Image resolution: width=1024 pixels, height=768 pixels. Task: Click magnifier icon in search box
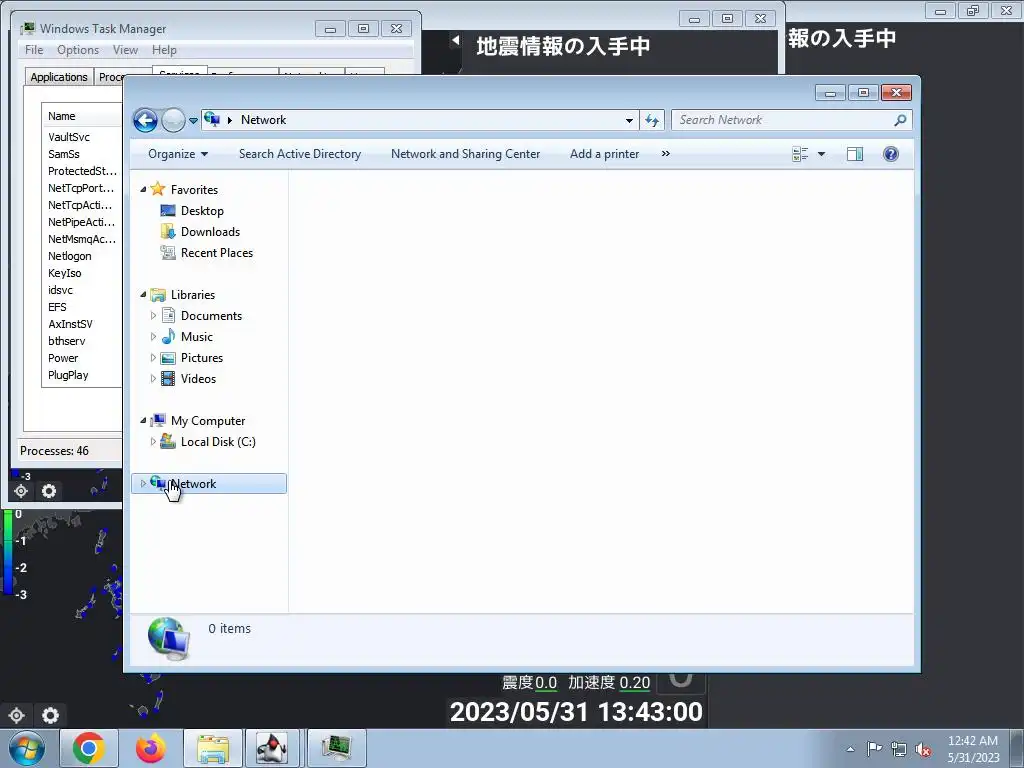pyautogui.click(x=900, y=120)
